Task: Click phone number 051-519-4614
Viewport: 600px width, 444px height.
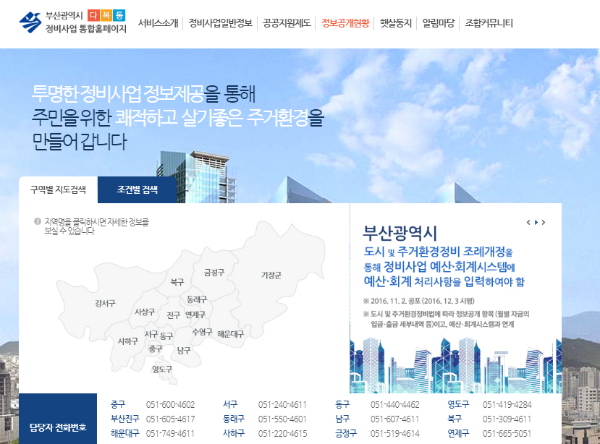Action: (x=395, y=434)
